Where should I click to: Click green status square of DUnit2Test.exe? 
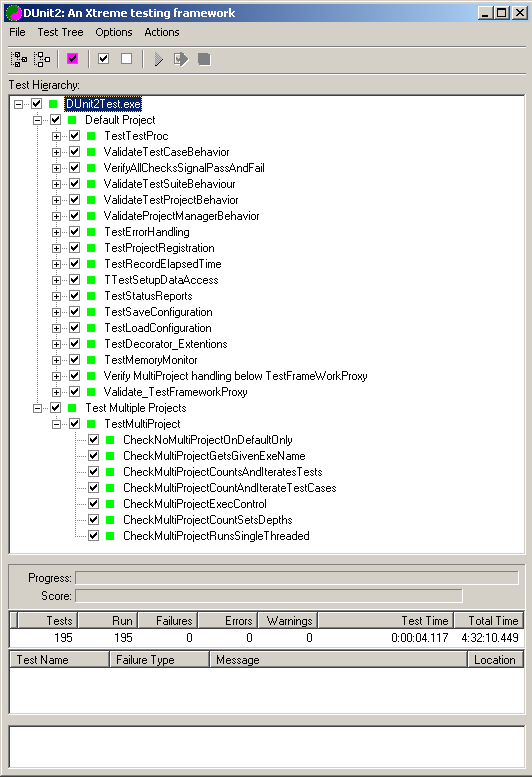point(53,104)
